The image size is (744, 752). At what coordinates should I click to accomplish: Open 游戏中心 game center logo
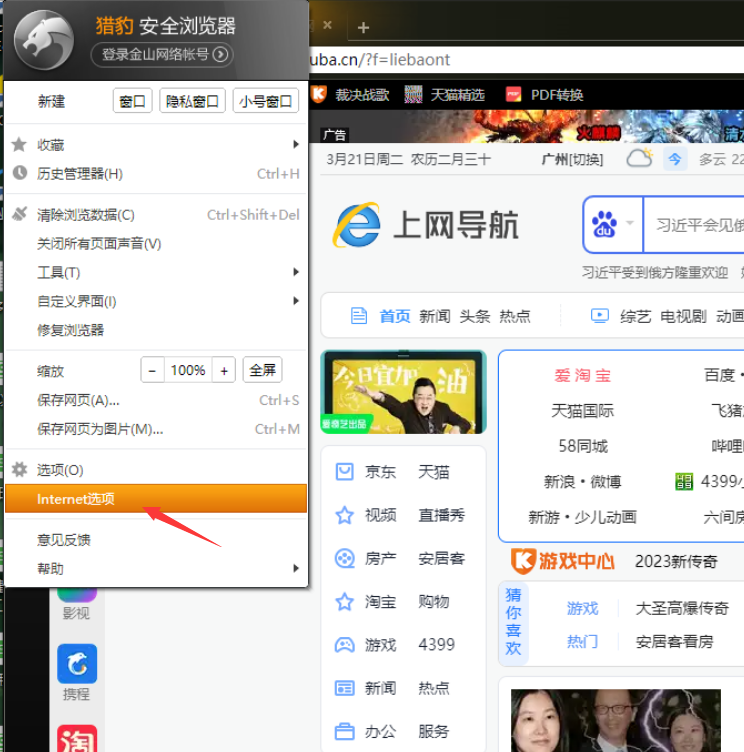tap(563, 561)
